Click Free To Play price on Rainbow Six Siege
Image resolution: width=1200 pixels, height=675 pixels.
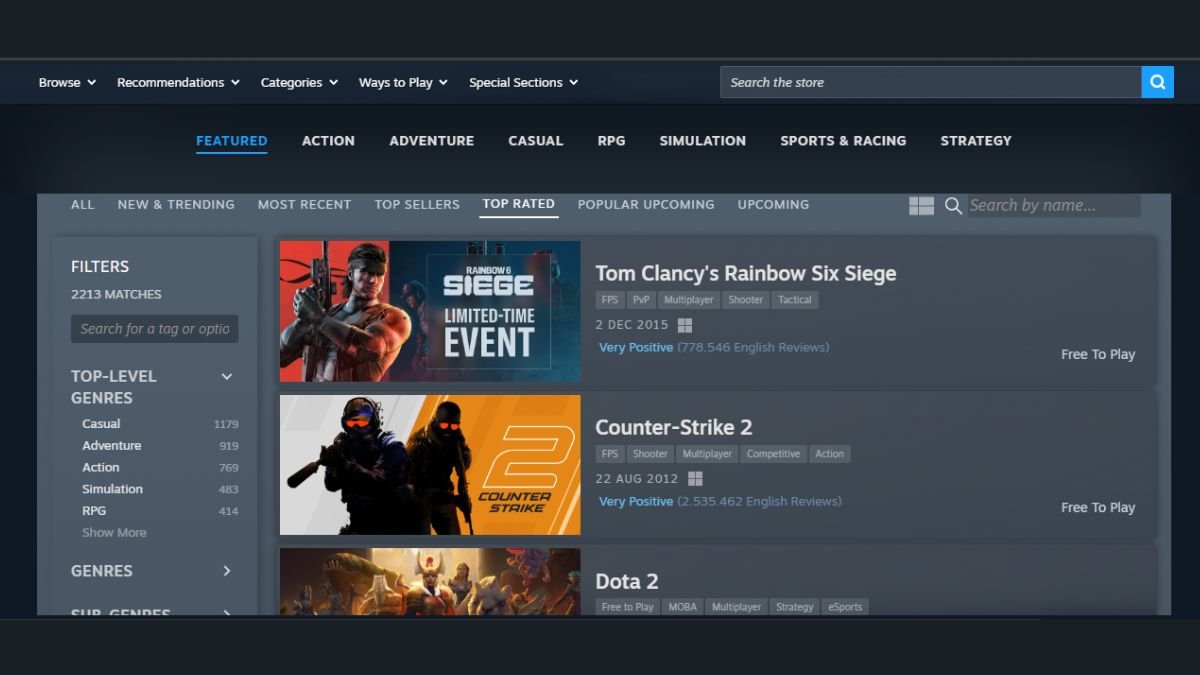[x=1098, y=354]
